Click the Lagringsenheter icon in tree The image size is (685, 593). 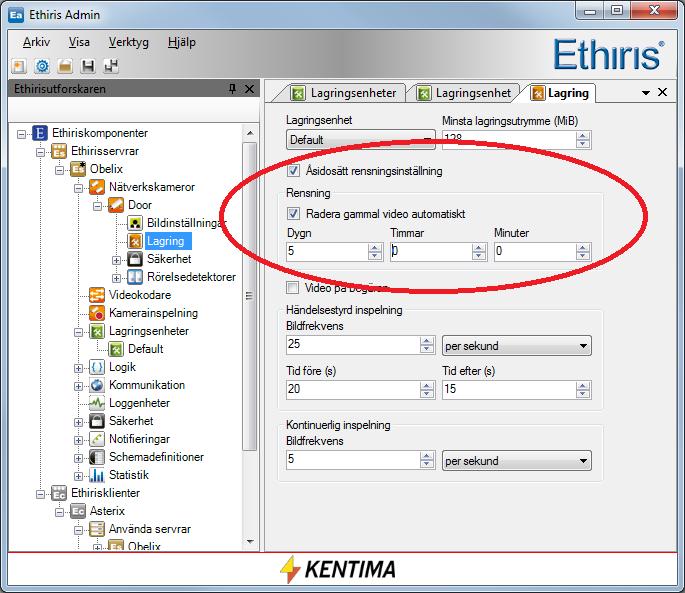coord(97,331)
